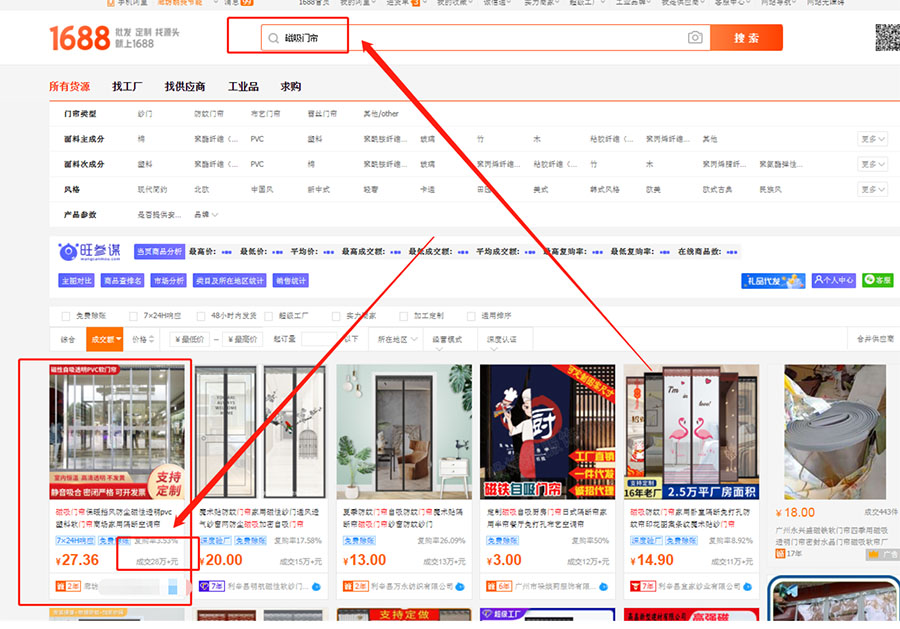The height and width of the screenshot is (629, 900).
Task: Click the QR code in top right
Action: [887, 37]
